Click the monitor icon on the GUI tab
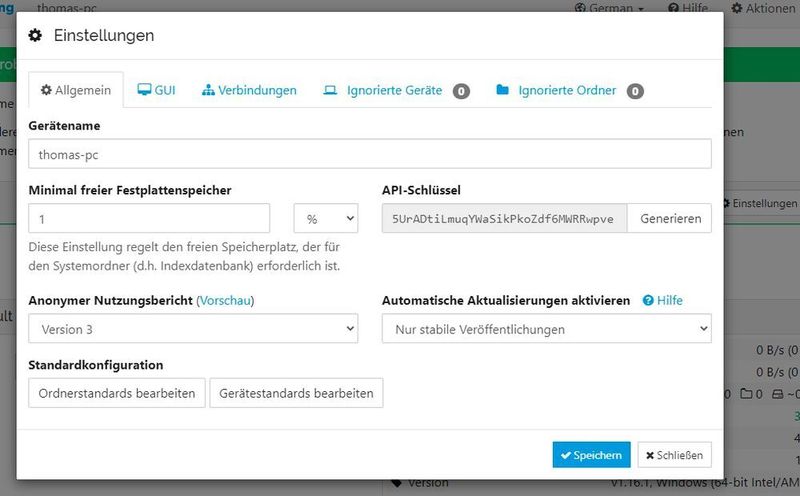This screenshot has width=800, height=496. pos(144,90)
